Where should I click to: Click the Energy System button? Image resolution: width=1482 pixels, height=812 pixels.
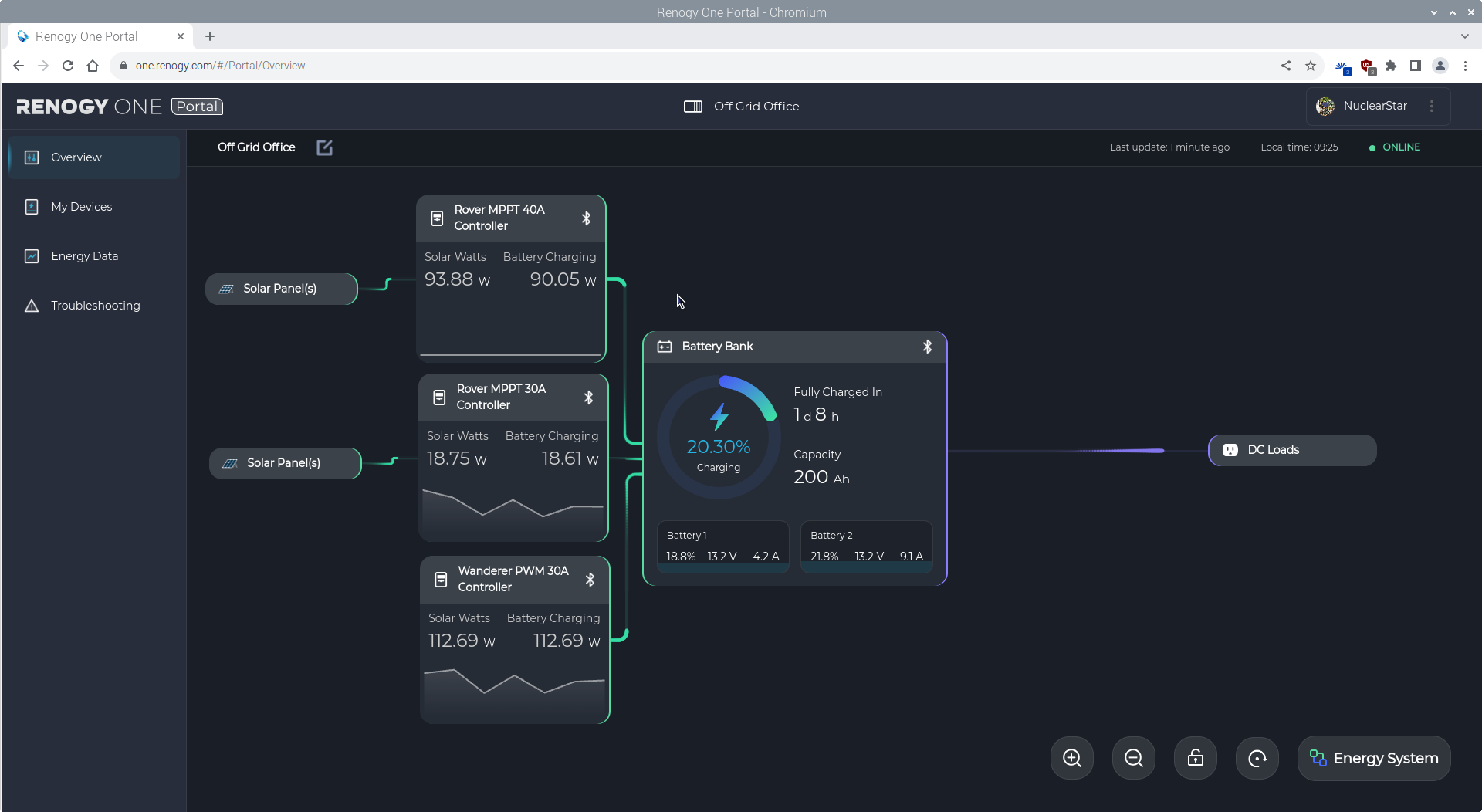pos(1374,758)
